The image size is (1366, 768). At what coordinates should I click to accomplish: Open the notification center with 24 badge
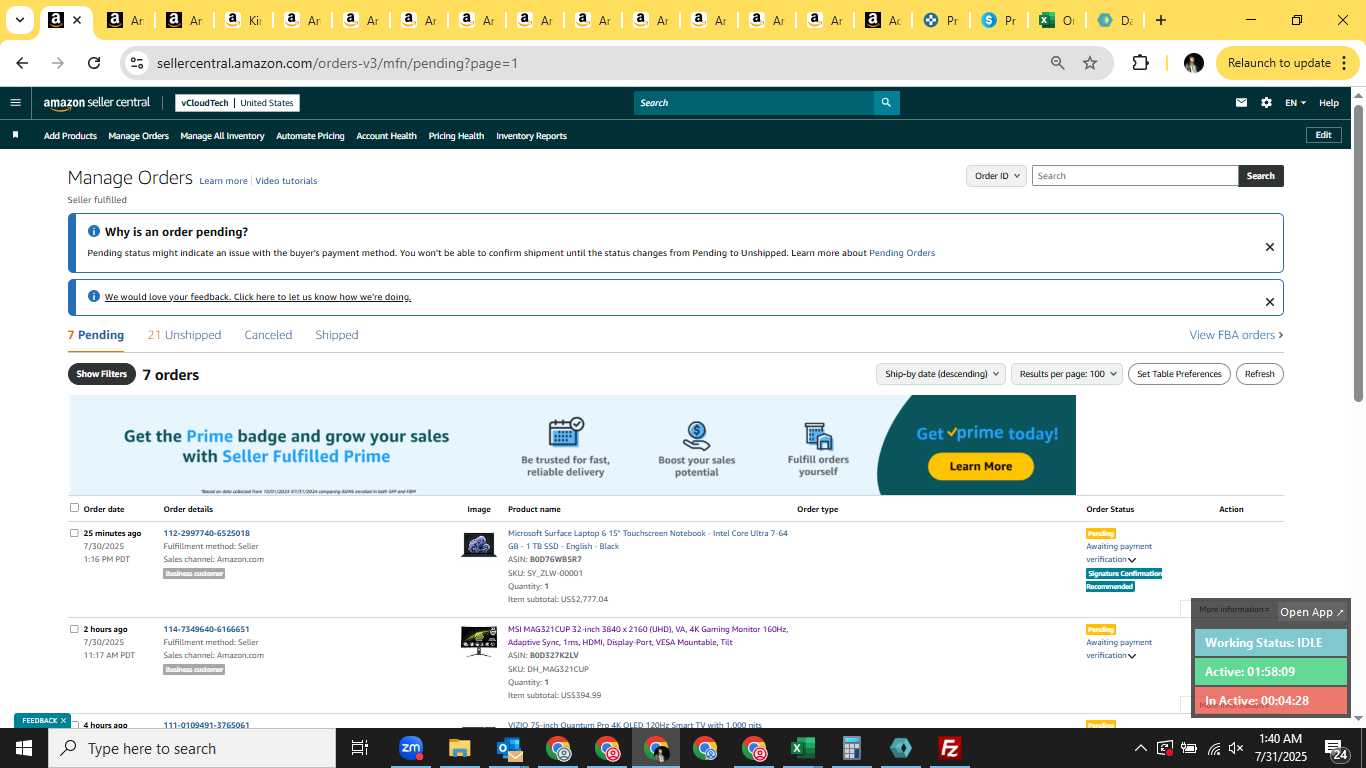tap(1337, 748)
